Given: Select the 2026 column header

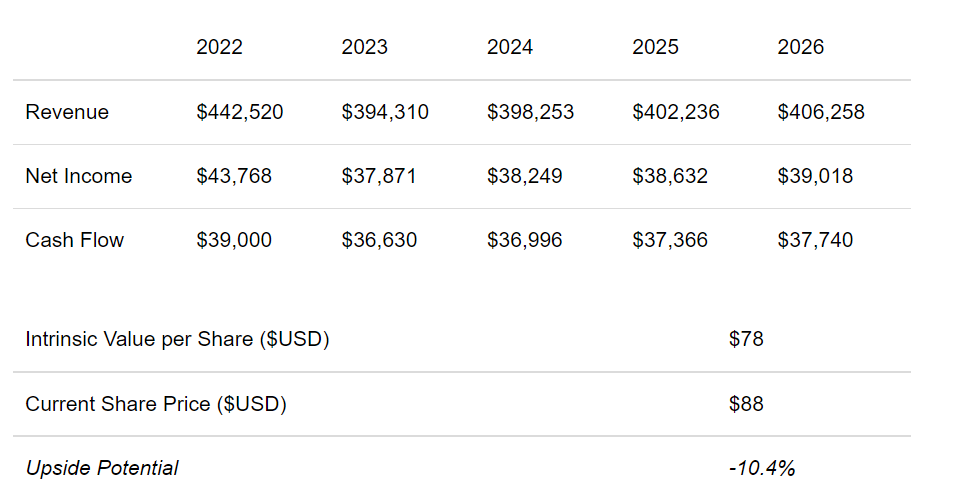Looking at the screenshot, I should [800, 47].
